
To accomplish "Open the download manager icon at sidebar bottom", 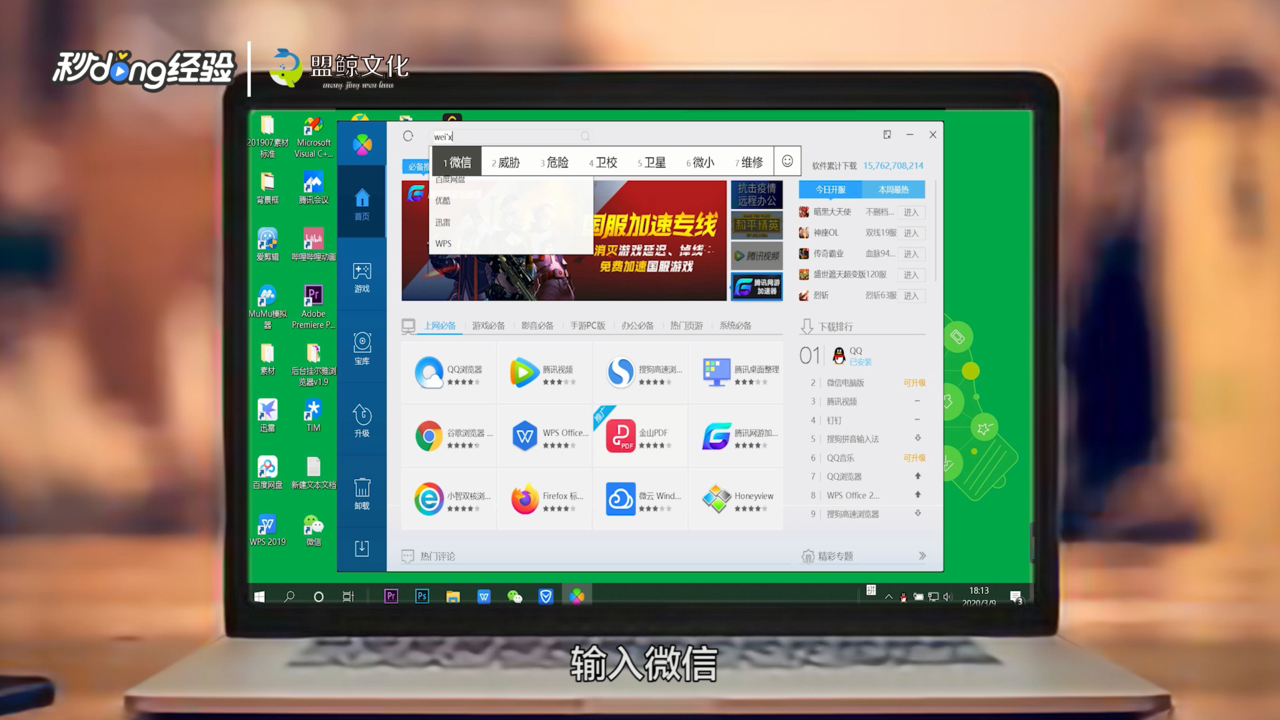I will (x=362, y=548).
